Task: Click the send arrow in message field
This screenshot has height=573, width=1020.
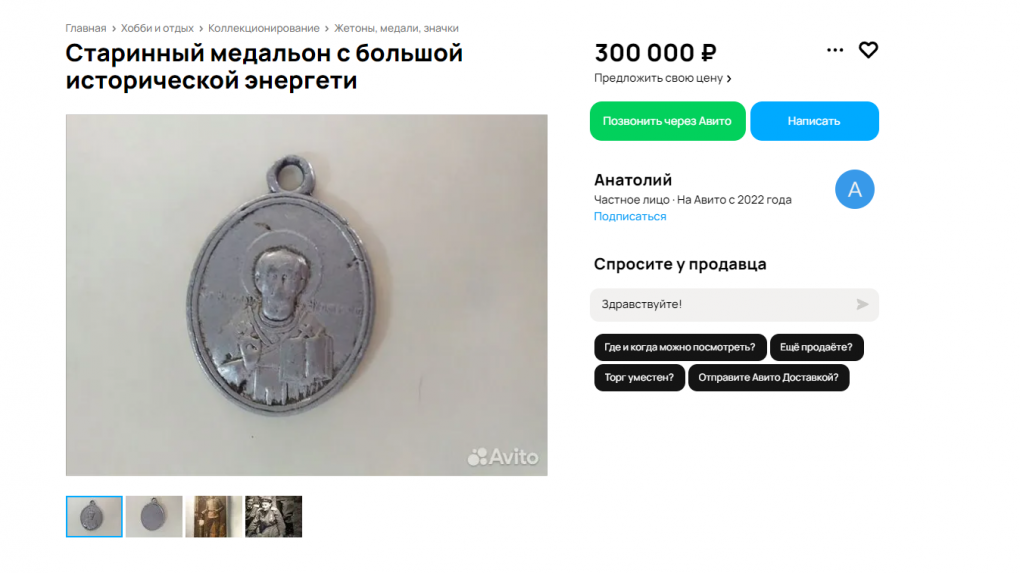Action: [862, 304]
